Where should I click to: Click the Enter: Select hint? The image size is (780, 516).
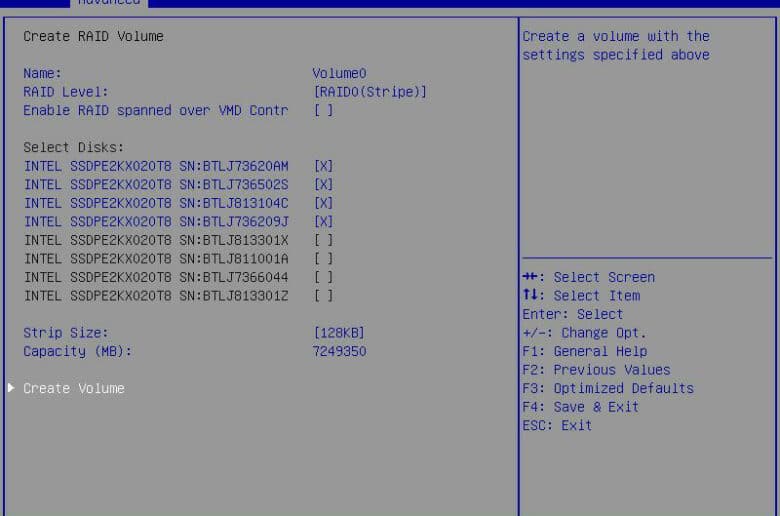click(573, 314)
